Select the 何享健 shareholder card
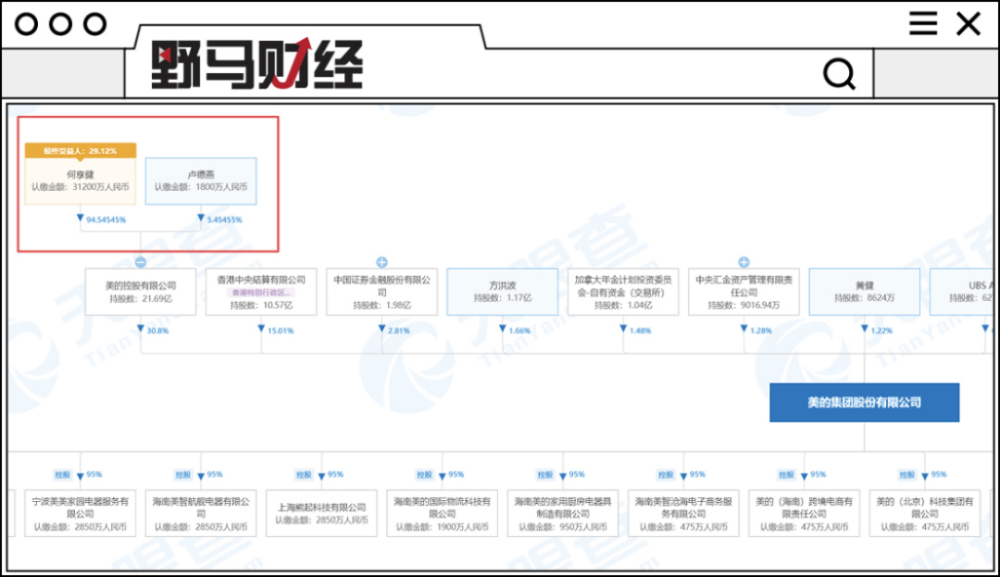The image size is (1000, 577). 80,181
